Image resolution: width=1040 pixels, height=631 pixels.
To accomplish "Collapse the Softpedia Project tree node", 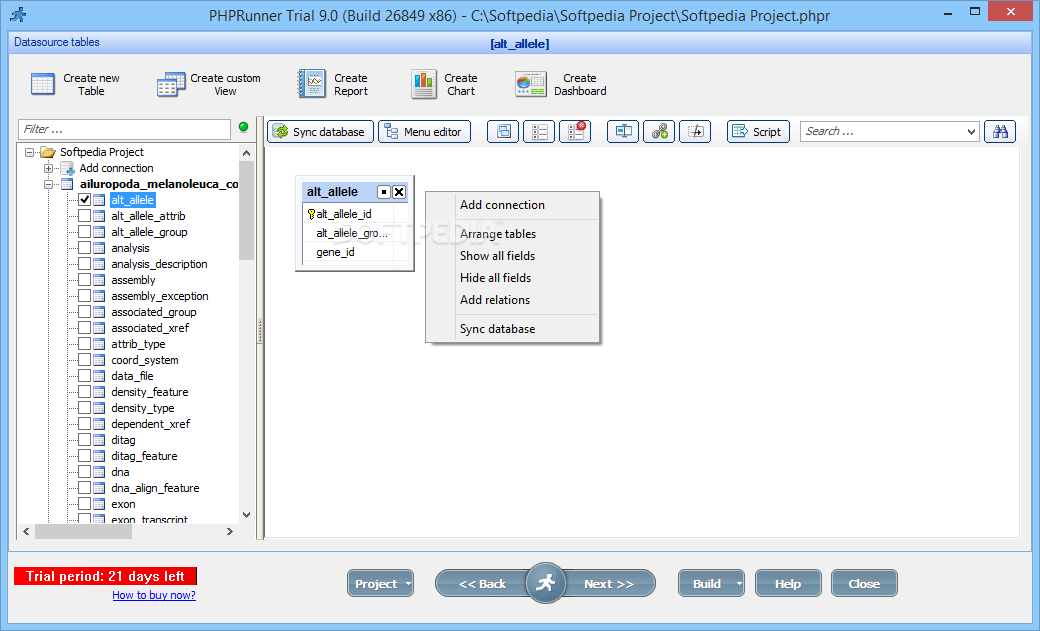I will pos(29,152).
